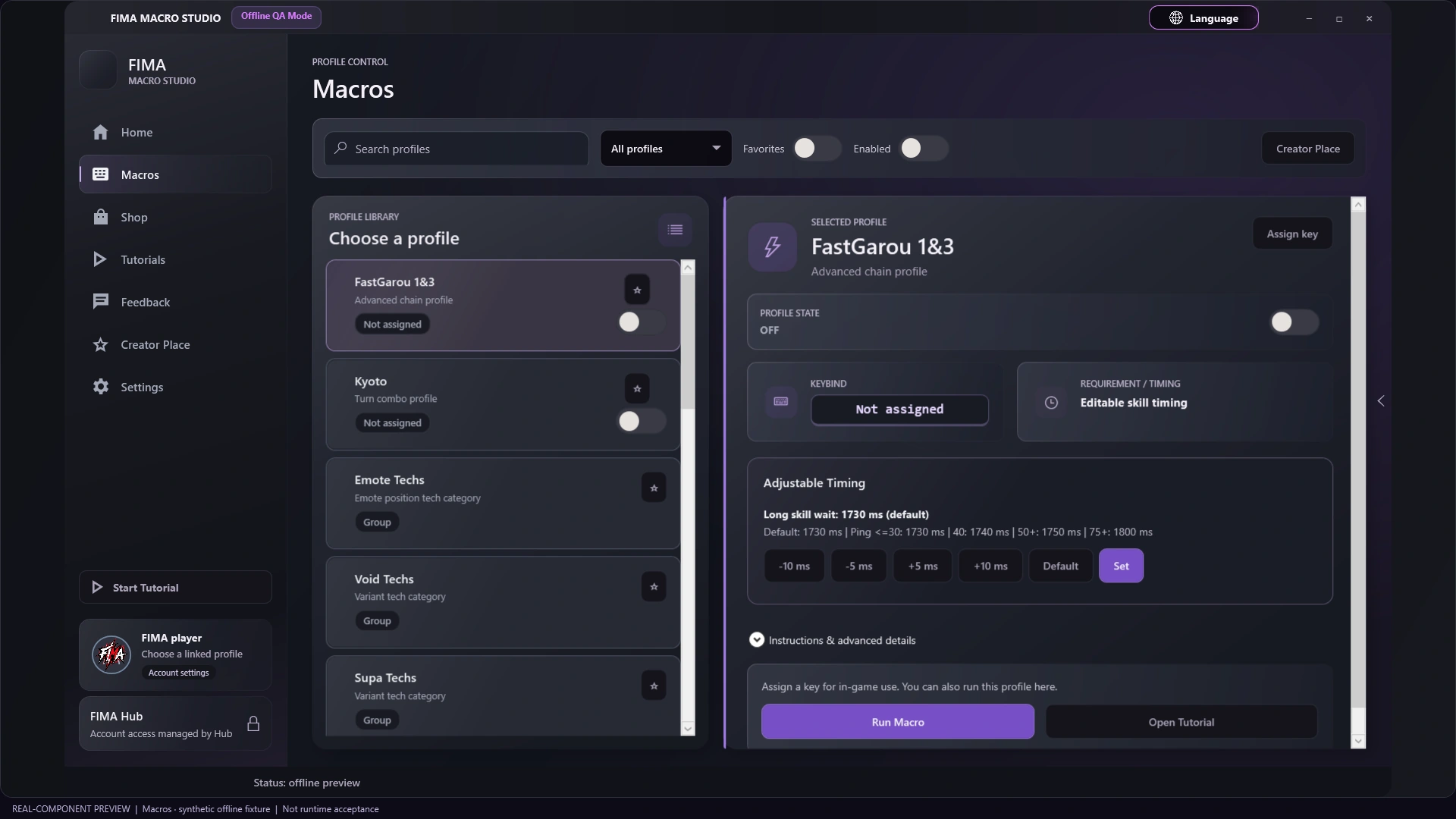Click the Start Tutorial button
Image resolution: width=1456 pixels, height=819 pixels.
(175, 587)
